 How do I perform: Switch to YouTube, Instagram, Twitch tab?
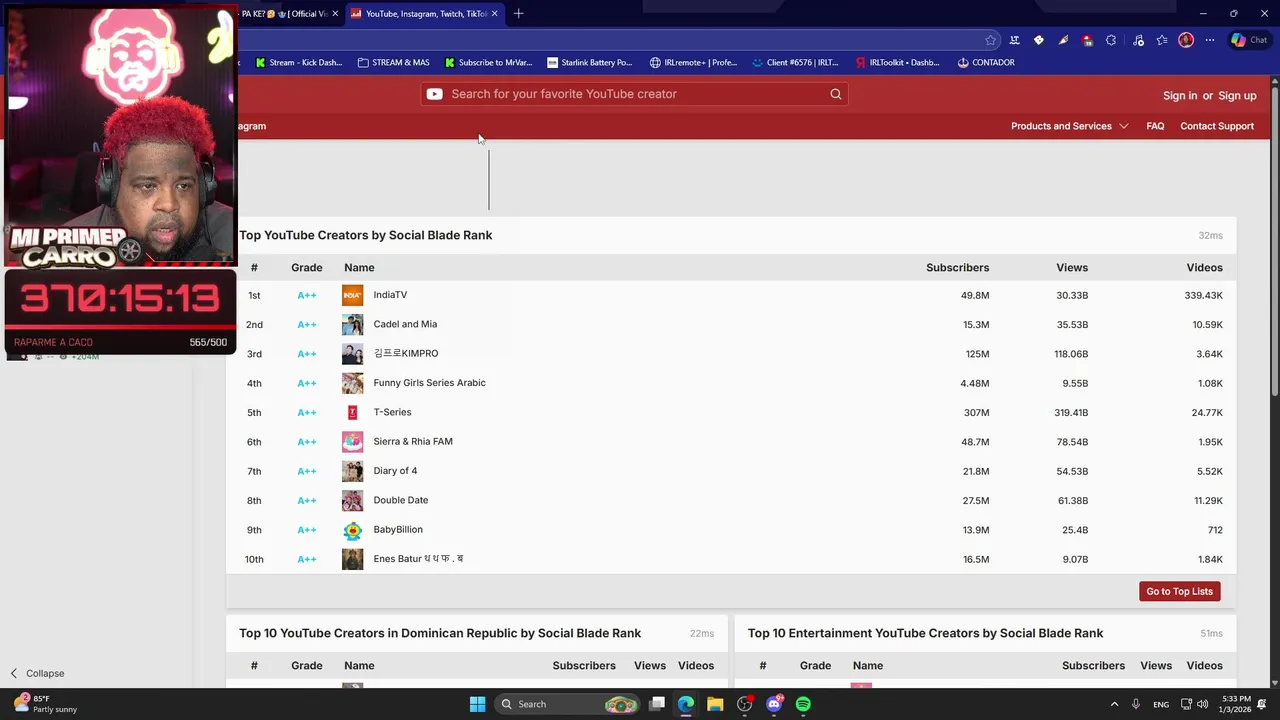point(425,13)
